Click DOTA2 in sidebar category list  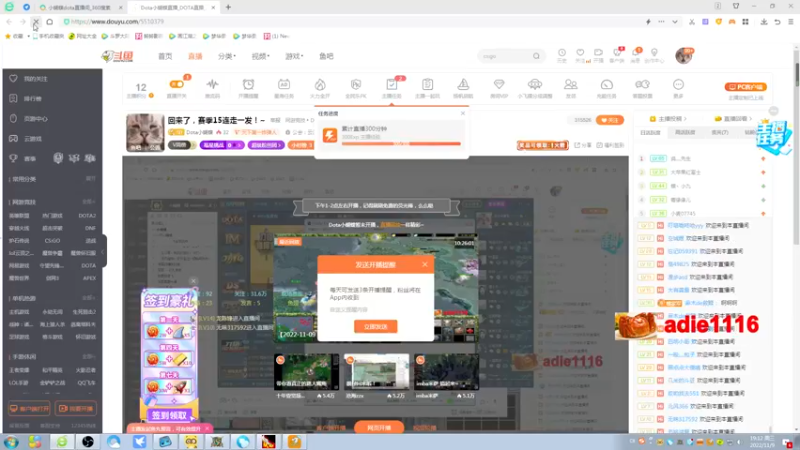pyautogui.click(x=87, y=216)
